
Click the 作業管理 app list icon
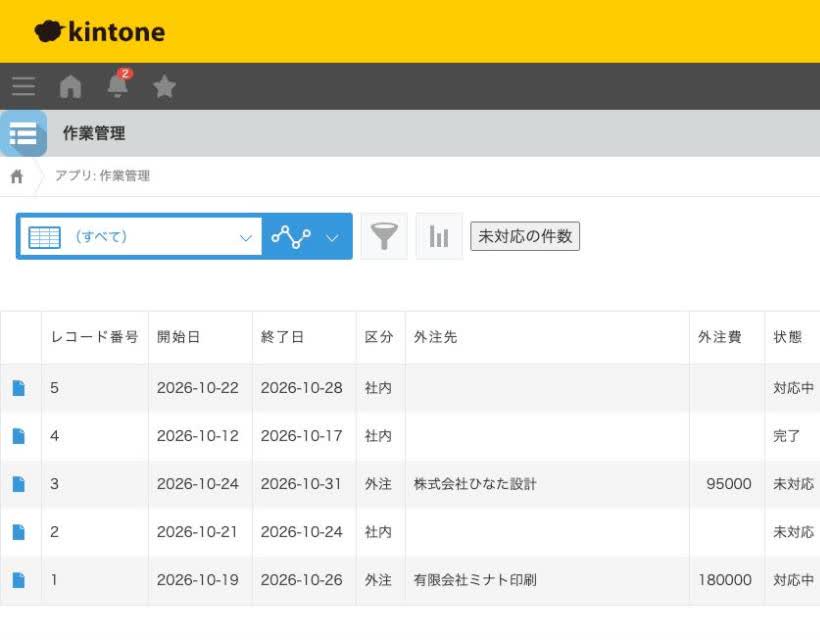24,133
